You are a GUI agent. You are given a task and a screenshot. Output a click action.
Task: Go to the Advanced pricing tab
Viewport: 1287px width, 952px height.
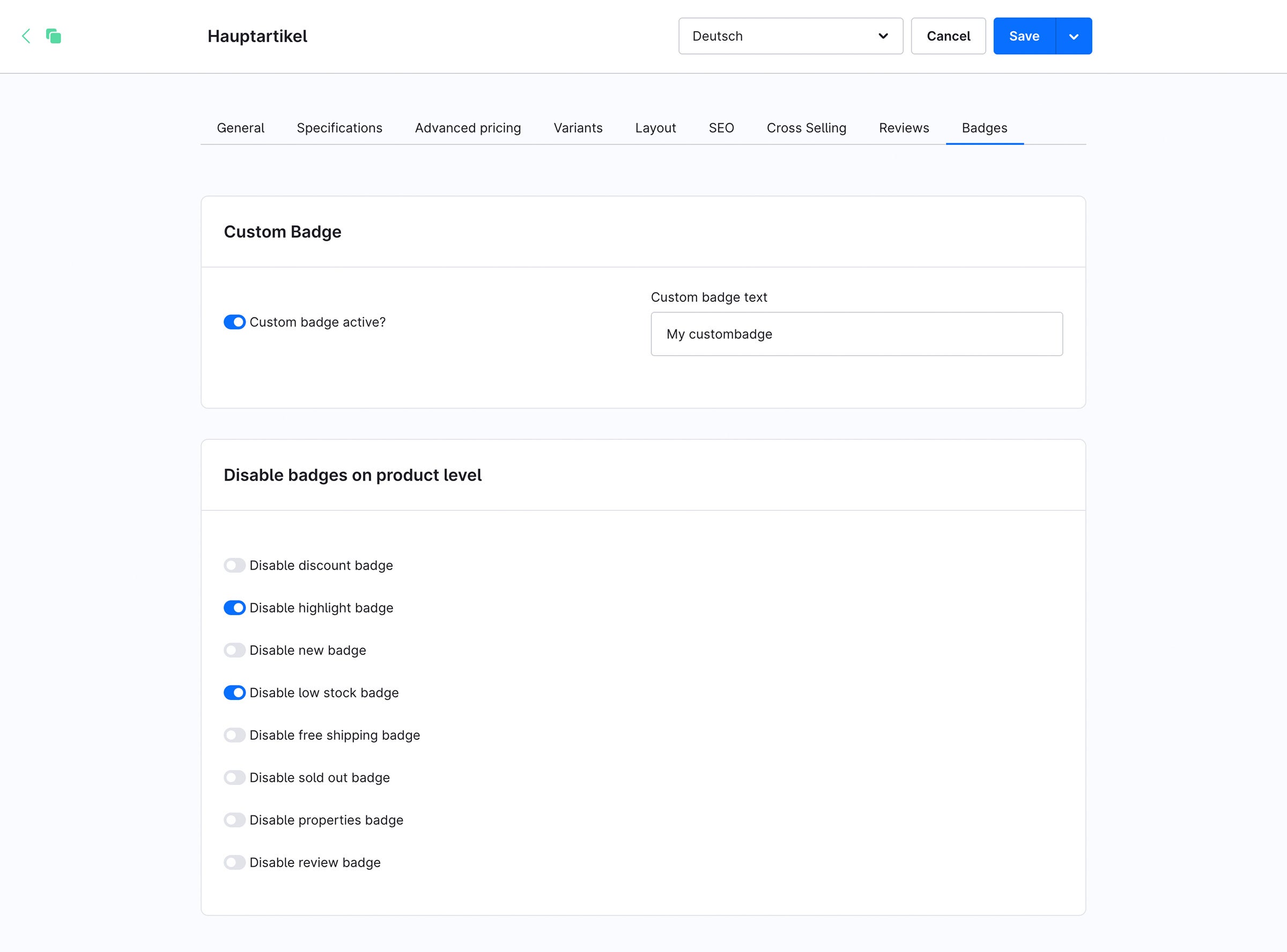pyautogui.click(x=468, y=128)
